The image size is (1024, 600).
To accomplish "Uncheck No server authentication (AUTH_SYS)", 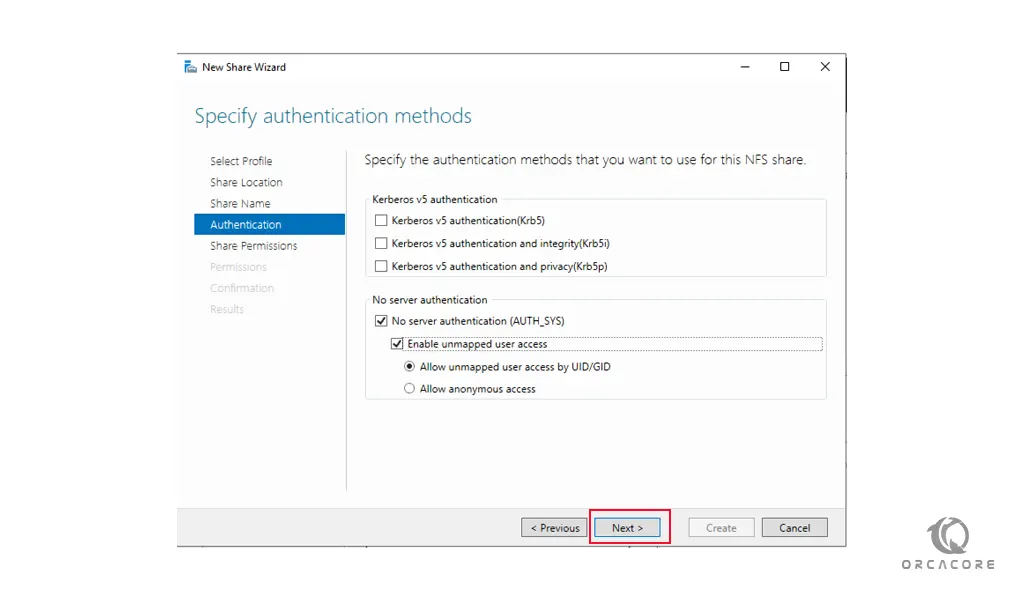I will 381,321.
